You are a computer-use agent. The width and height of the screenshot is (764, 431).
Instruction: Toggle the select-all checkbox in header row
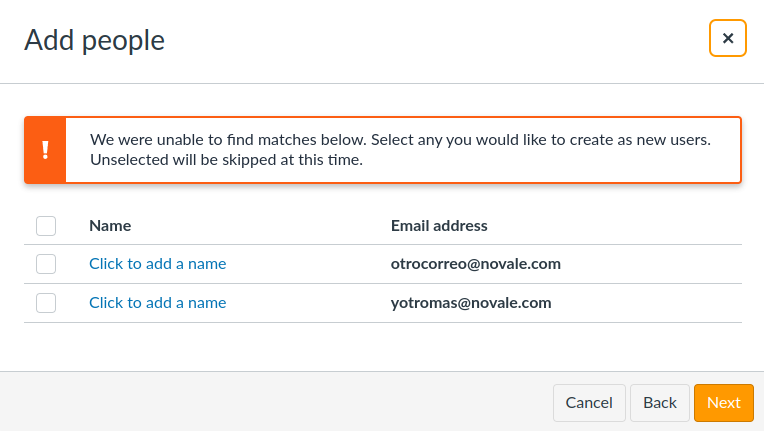pyautogui.click(x=46, y=226)
